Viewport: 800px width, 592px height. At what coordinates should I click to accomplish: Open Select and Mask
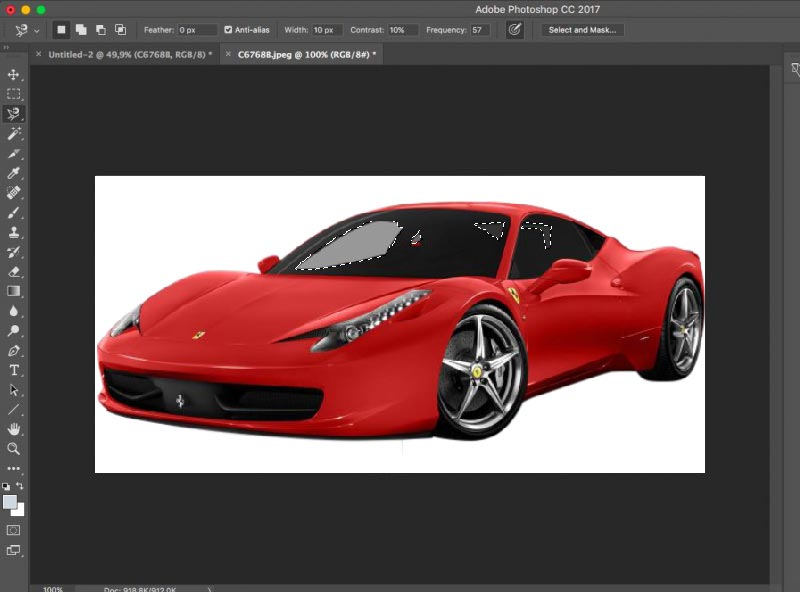click(x=582, y=30)
